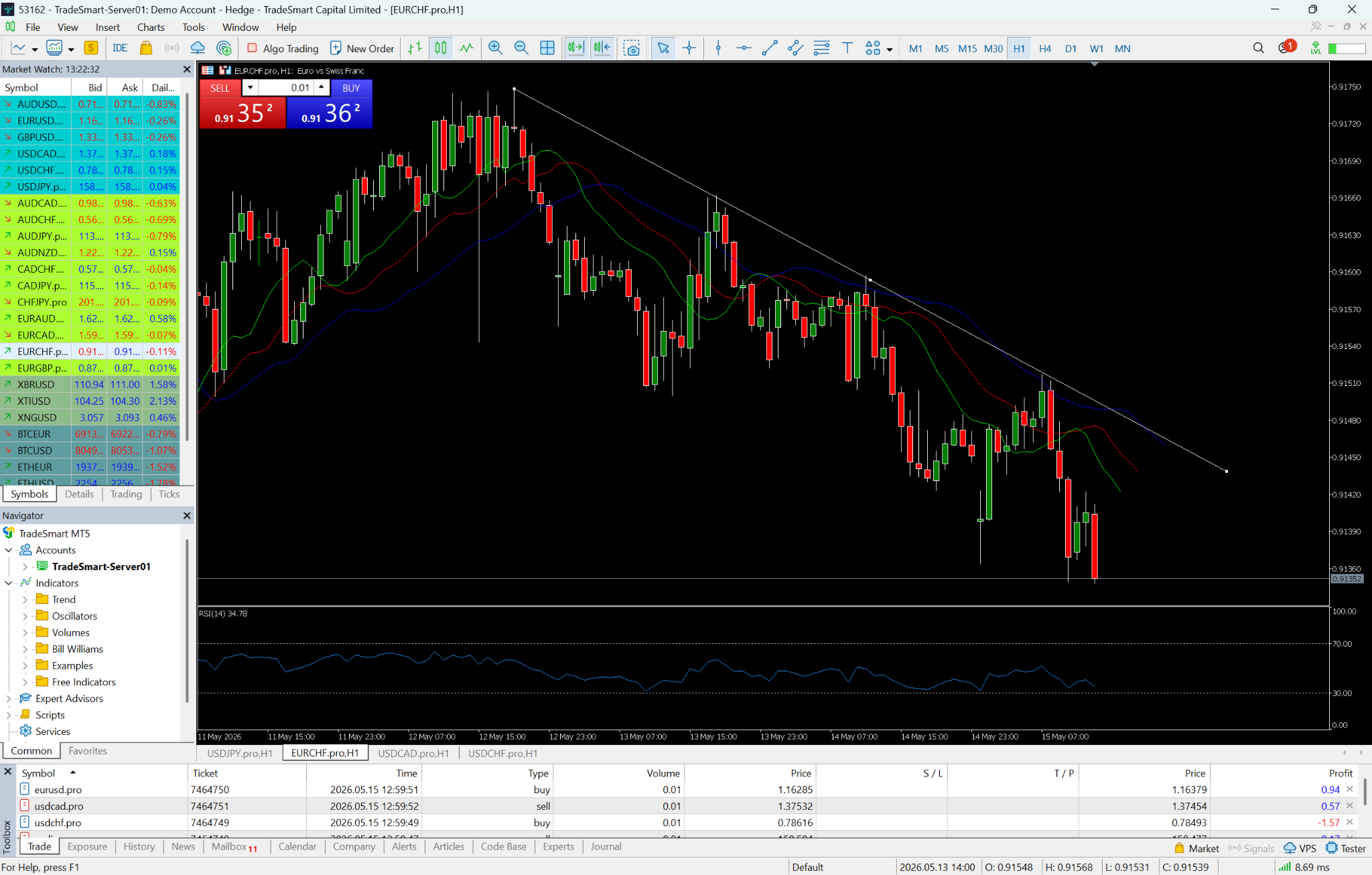Zoom in on the chart

(x=495, y=48)
